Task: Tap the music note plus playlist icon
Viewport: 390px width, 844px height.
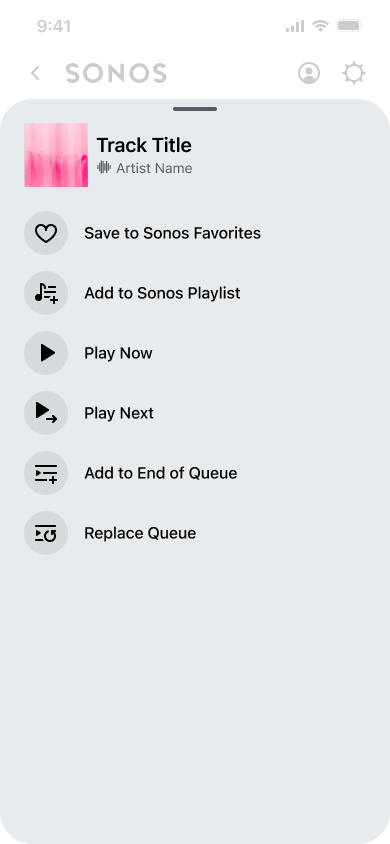Action: pos(46,293)
